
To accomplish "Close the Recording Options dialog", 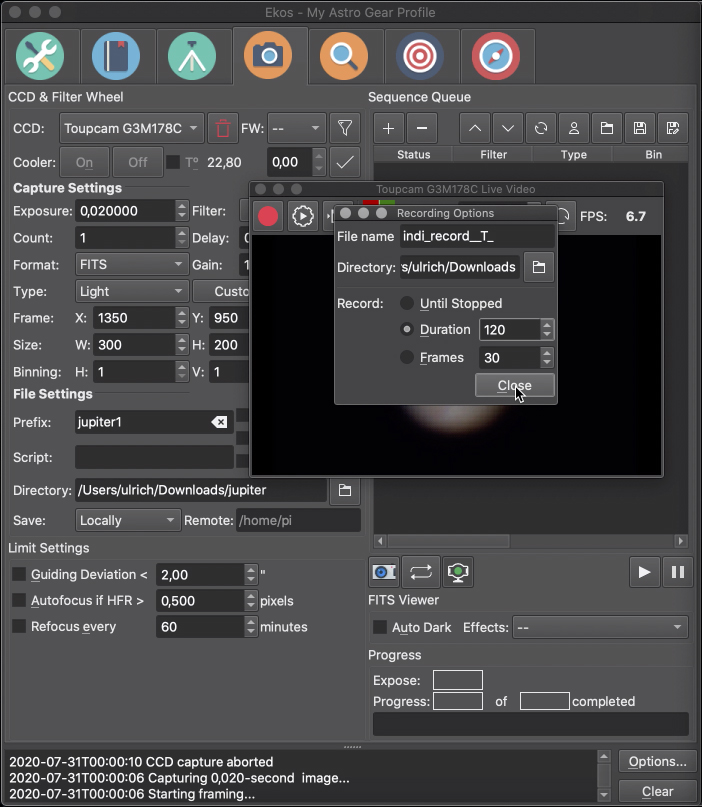I will tap(515, 385).
